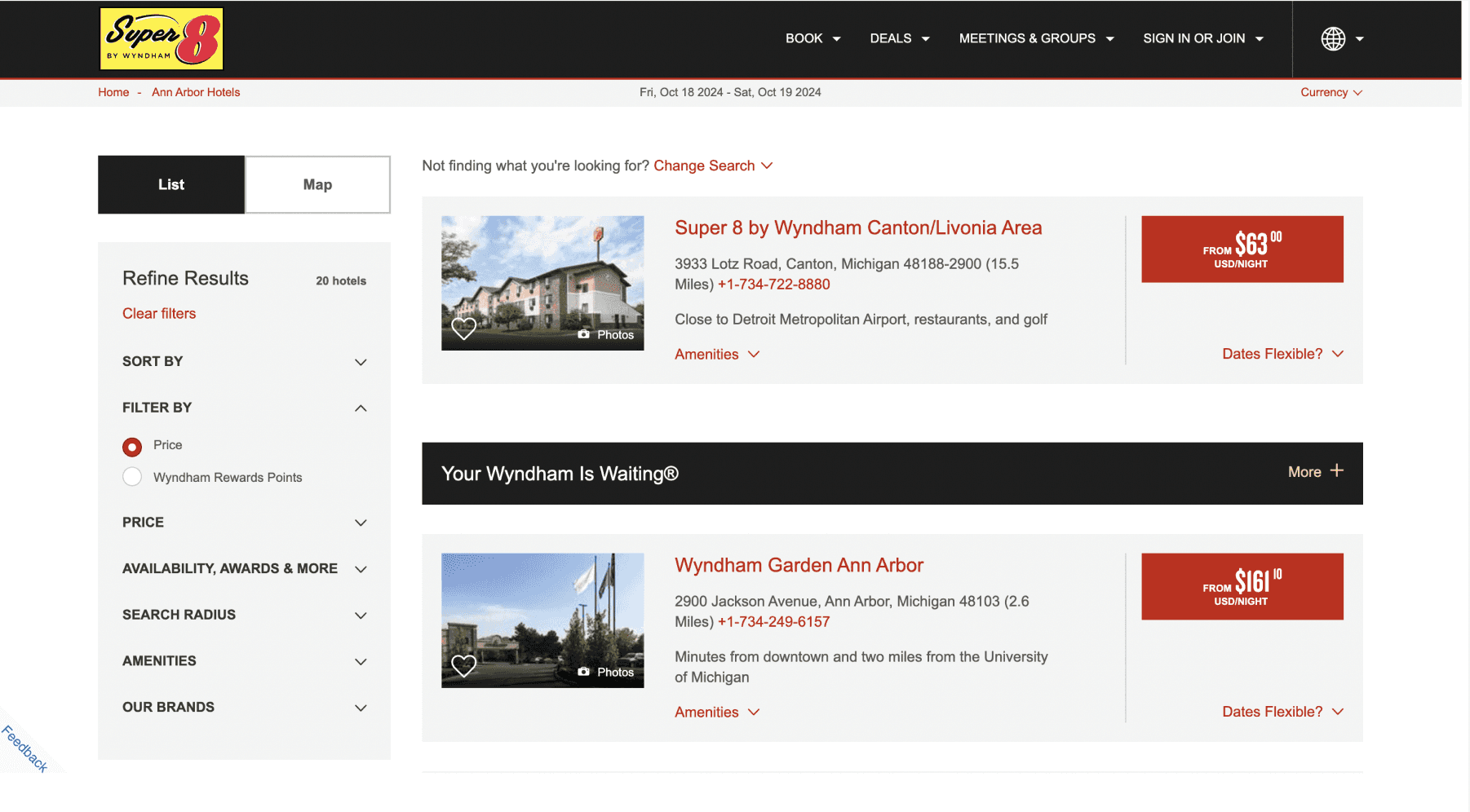Expand Amenities for Wyndham Garden Ann Arbor

click(717, 712)
